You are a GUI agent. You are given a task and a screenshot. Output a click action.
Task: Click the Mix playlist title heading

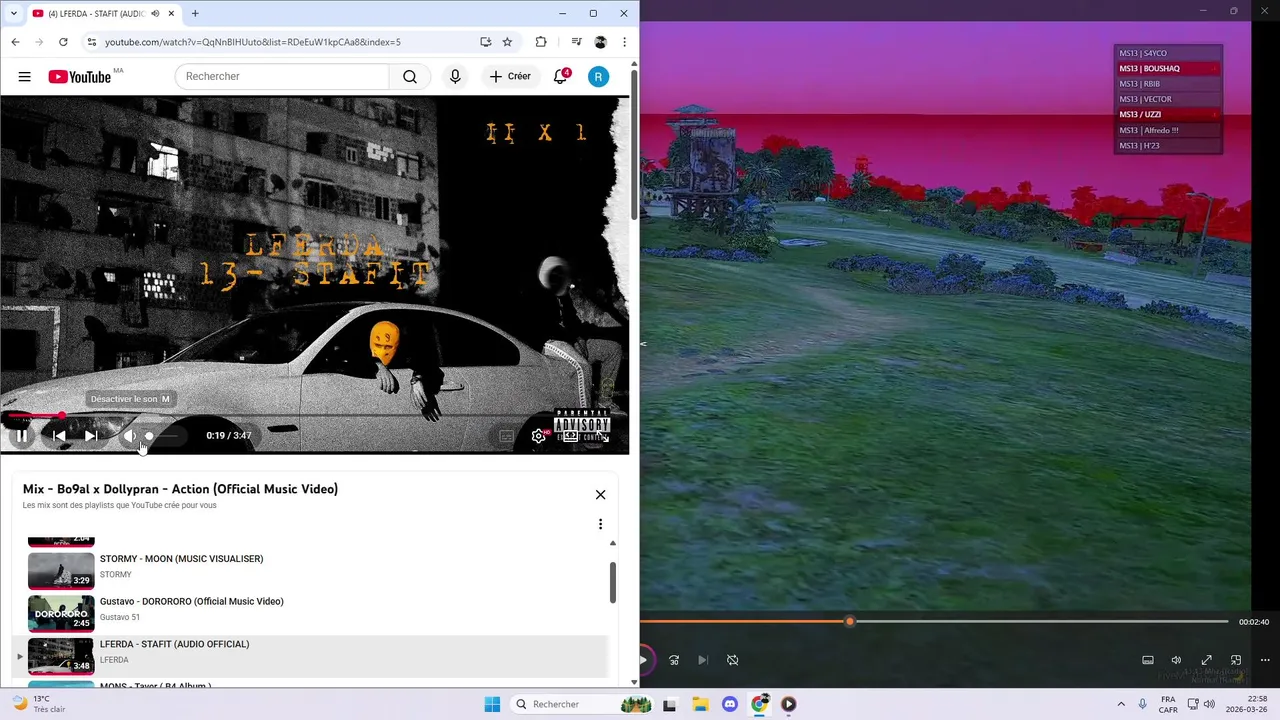point(180,489)
